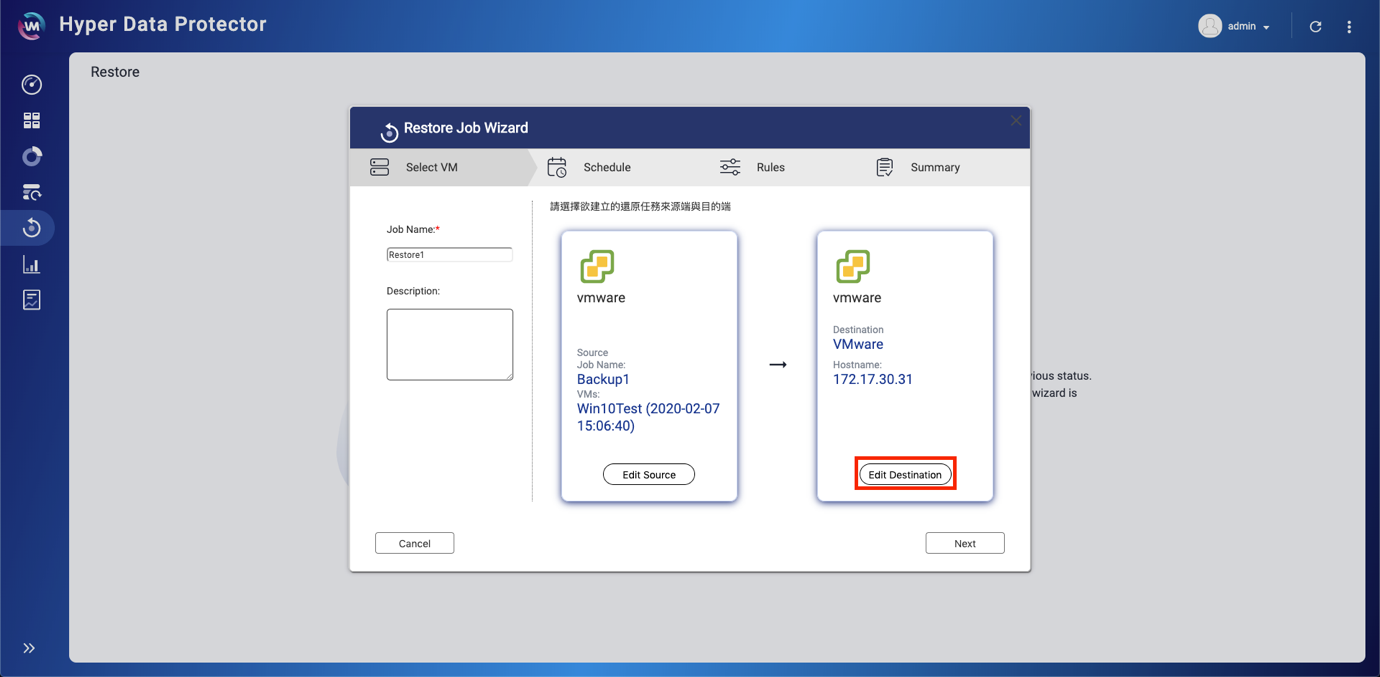This screenshot has height=677, width=1380.
Task: Click the VMware destination text
Action: click(858, 344)
